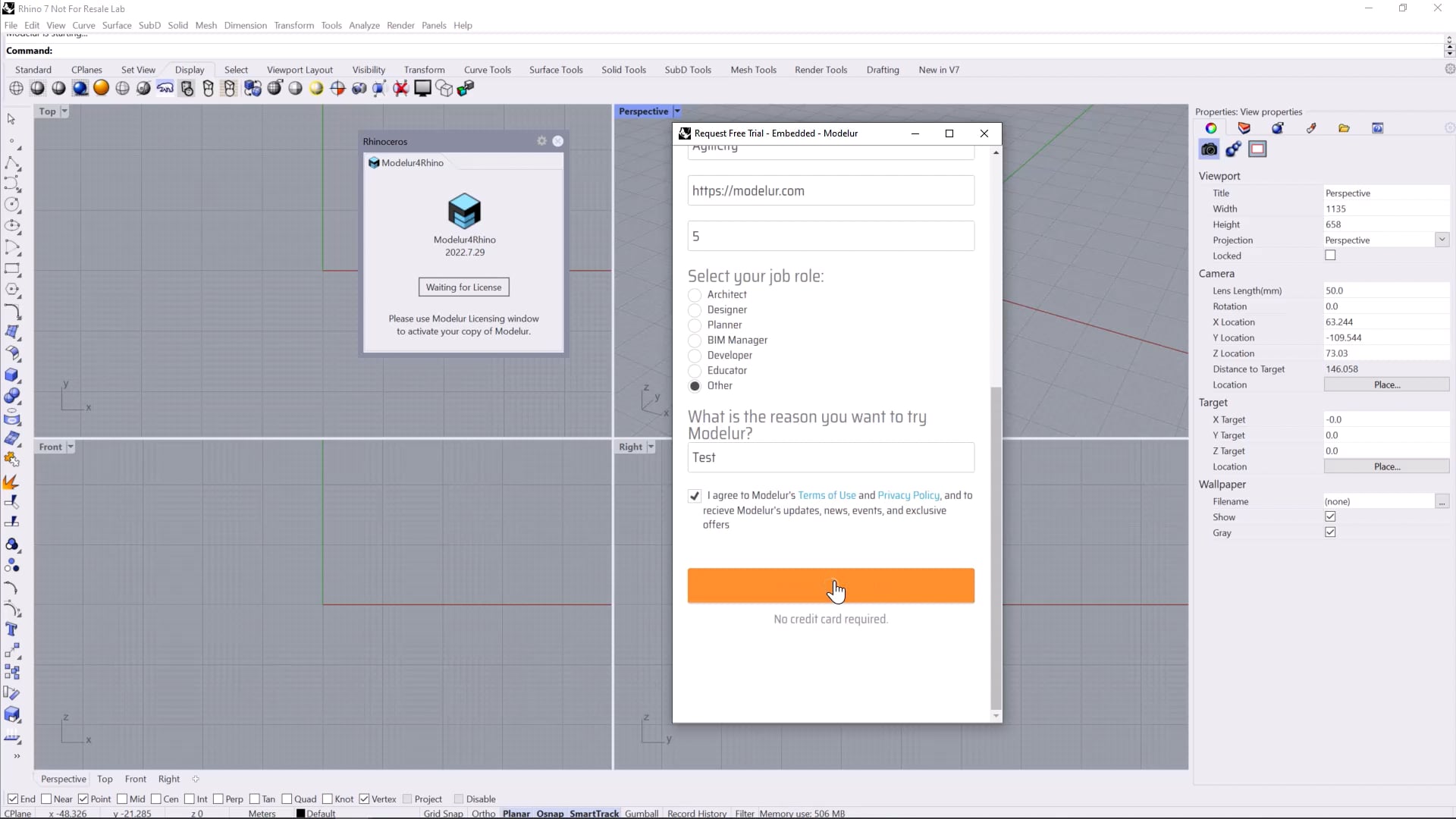Toggle the Locked viewport checkbox
Screen dimensions: 1456x819
coord(1330,256)
